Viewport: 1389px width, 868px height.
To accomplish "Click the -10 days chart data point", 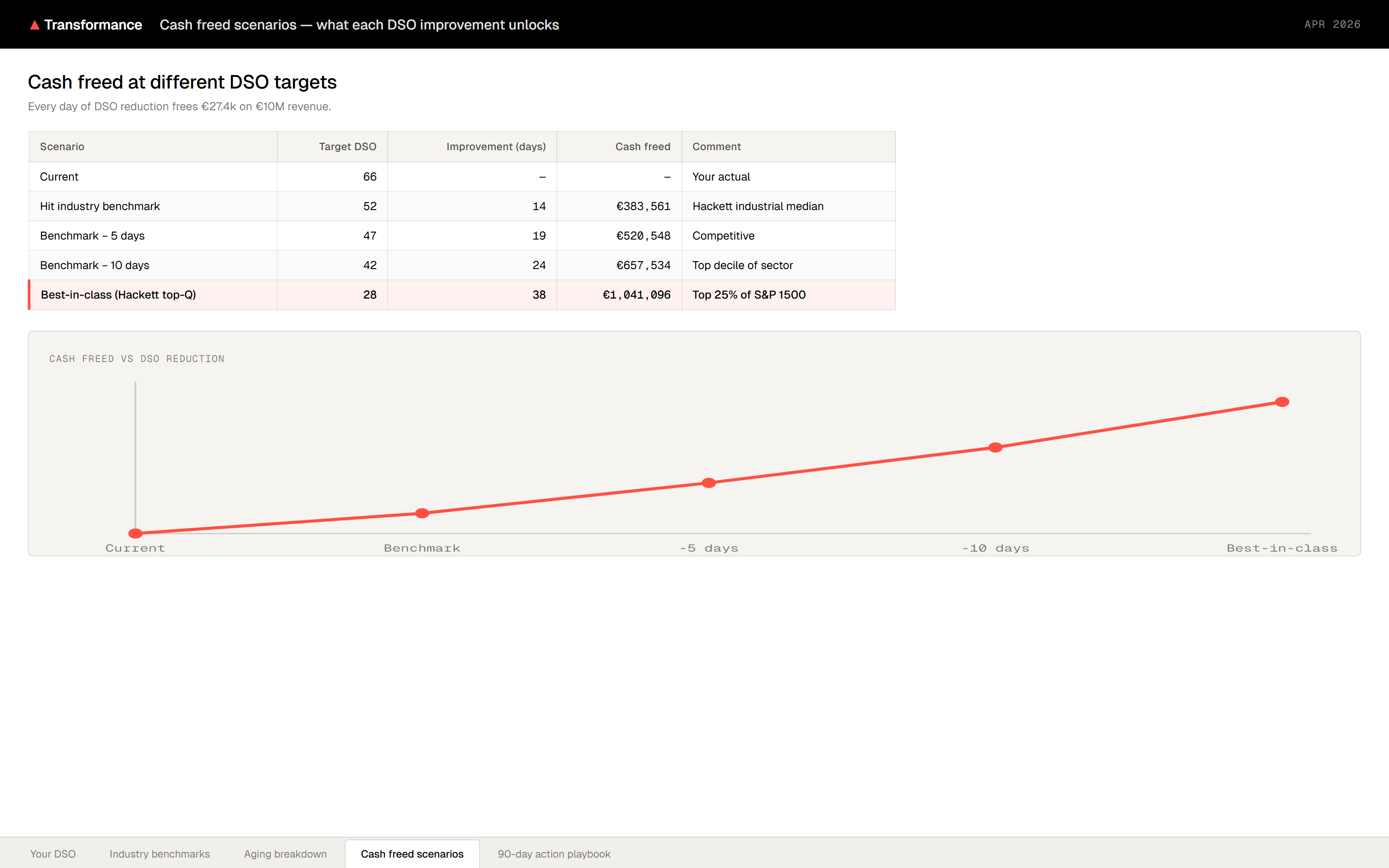I will (995, 447).
